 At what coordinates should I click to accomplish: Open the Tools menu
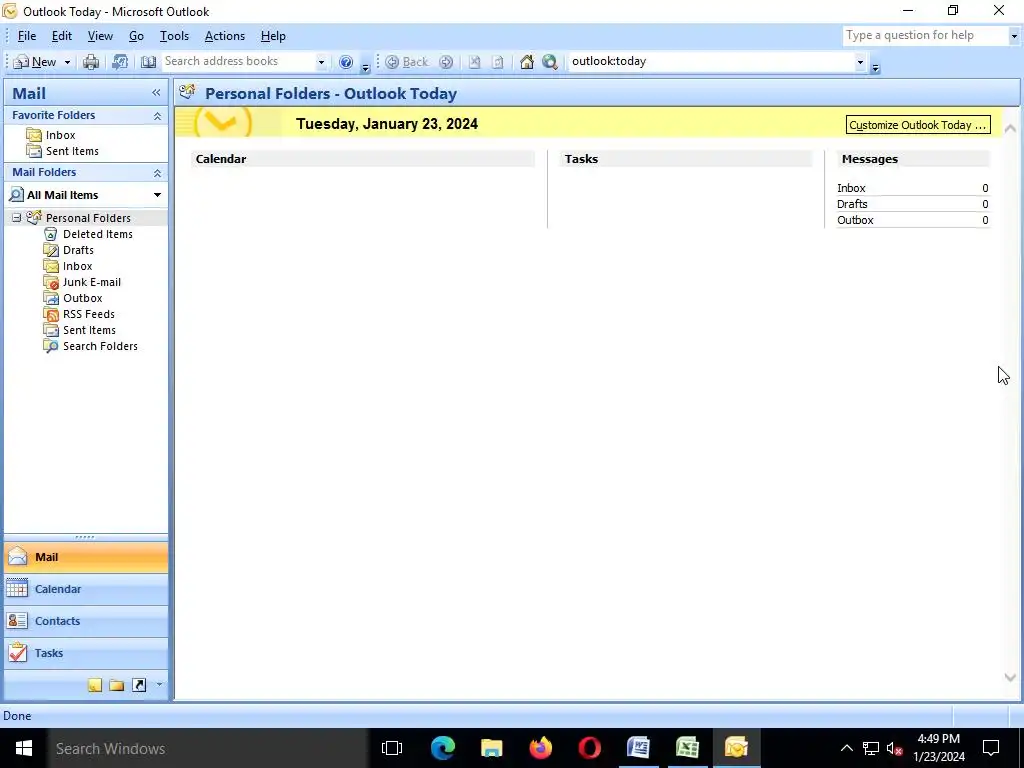pos(174,36)
